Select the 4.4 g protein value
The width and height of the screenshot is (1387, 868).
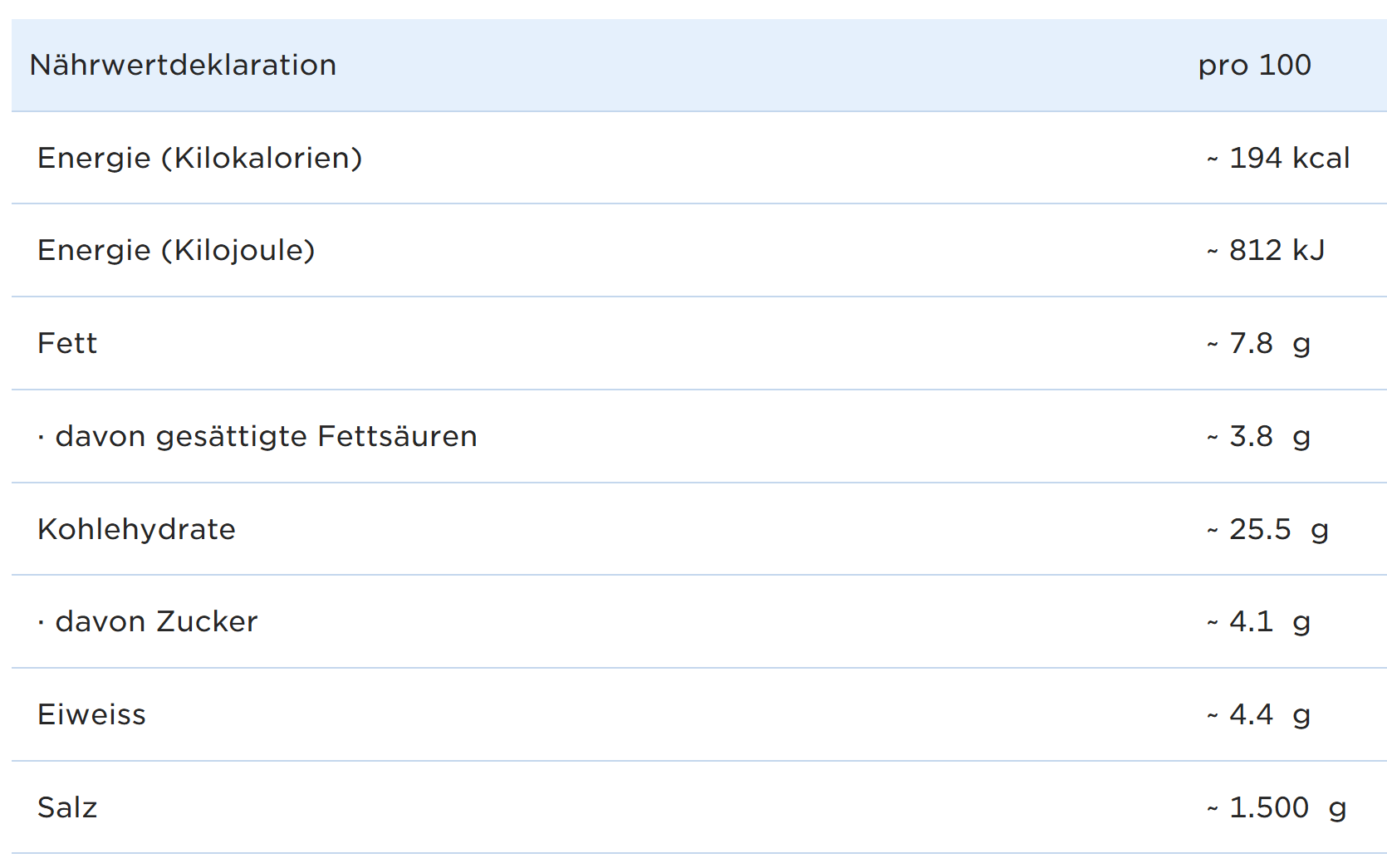point(1269,714)
